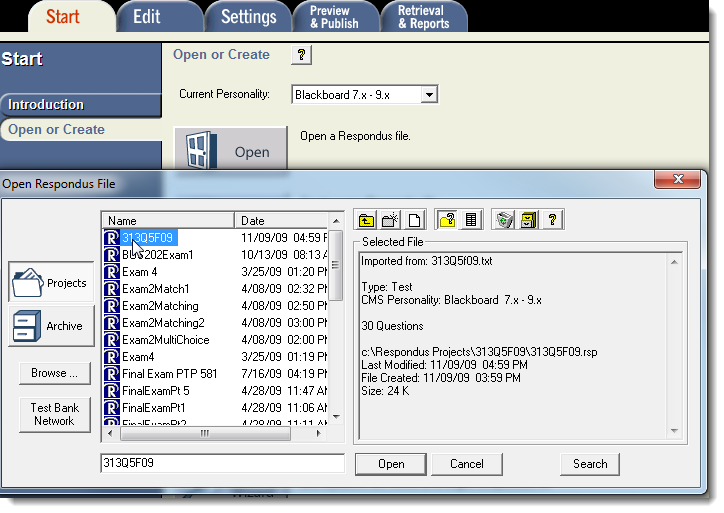Click the Search button
This screenshot has height=513, width=724.
pyautogui.click(x=590, y=464)
